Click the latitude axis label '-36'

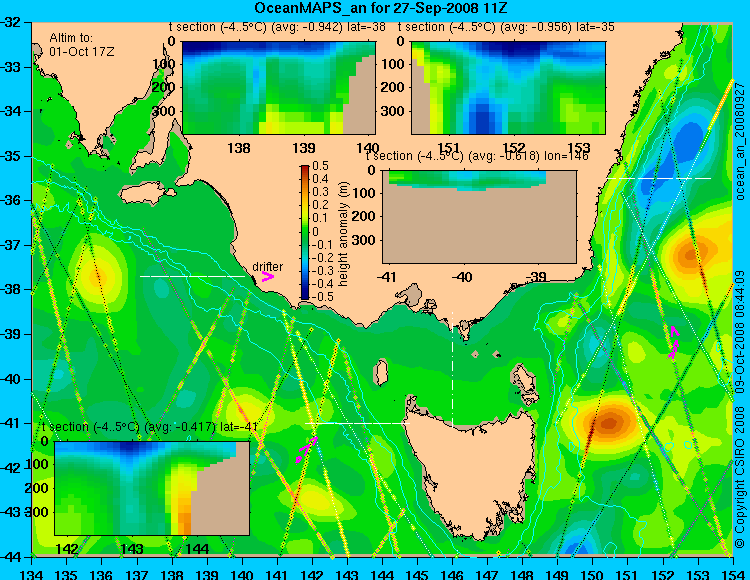[x=11, y=200]
